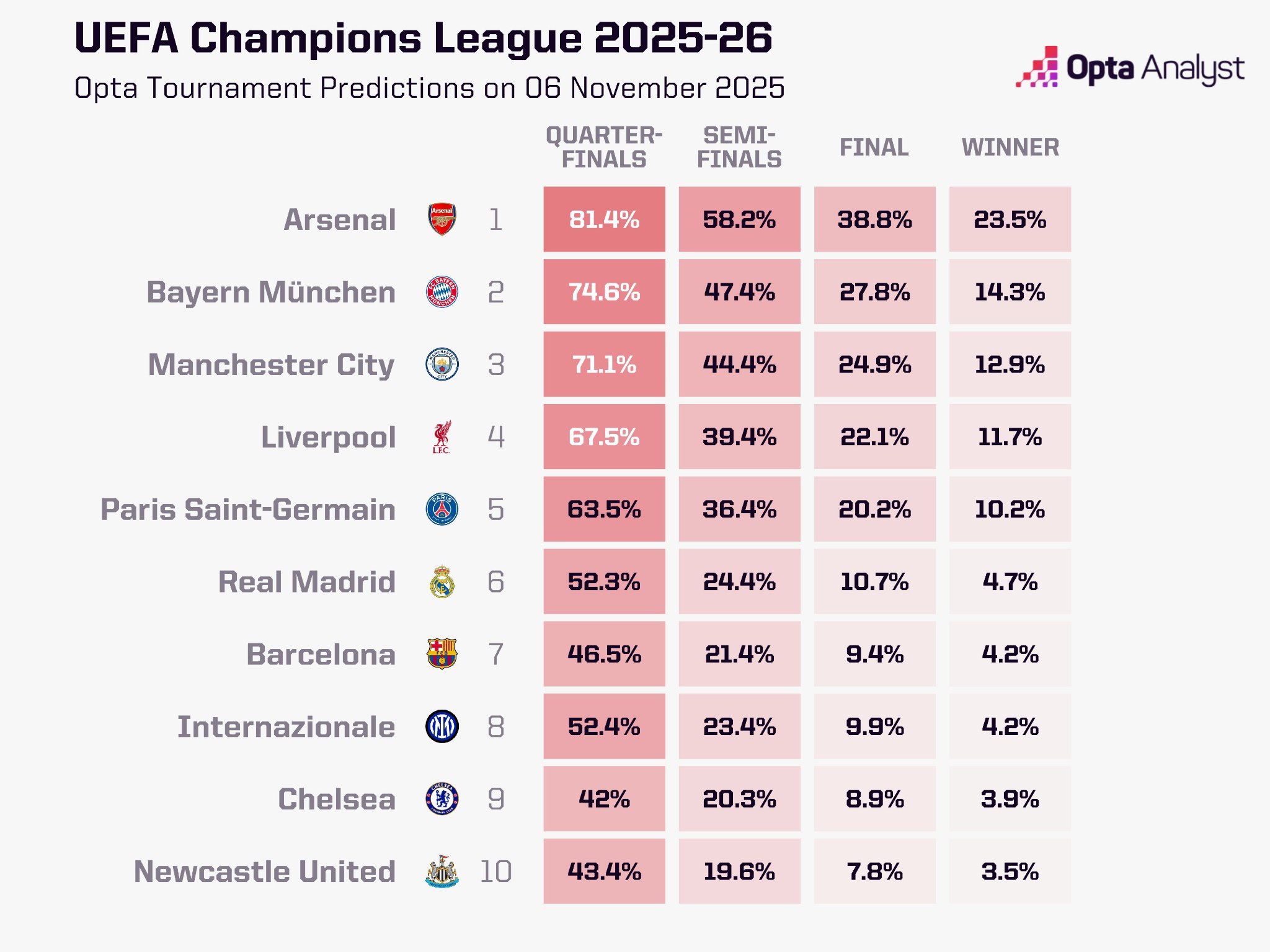This screenshot has height=952, width=1270.
Task: Click Arsenal's 23.5% winner cell
Action: tap(1010, 219)
